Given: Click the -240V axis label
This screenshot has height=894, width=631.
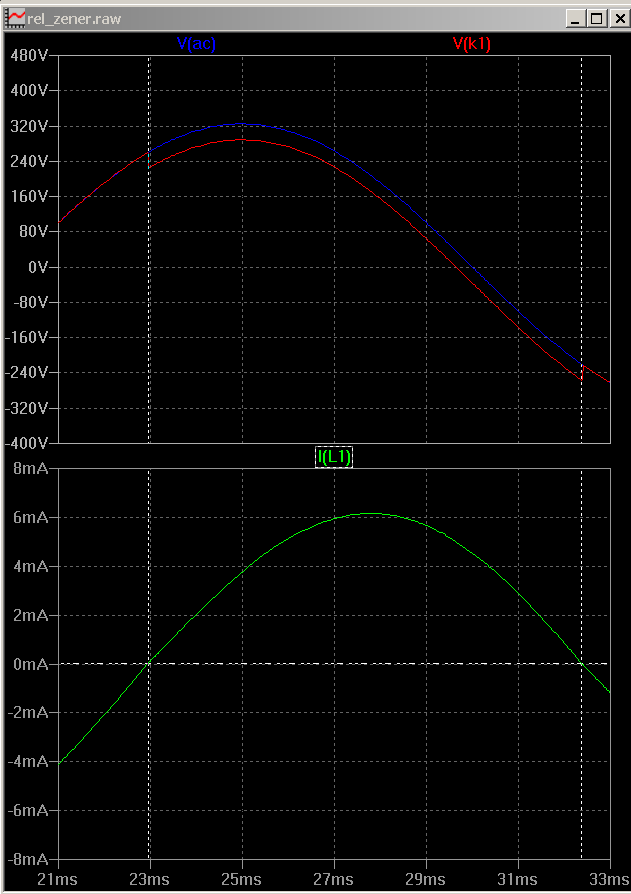Looking at the screenshot, I should point(26,372).
